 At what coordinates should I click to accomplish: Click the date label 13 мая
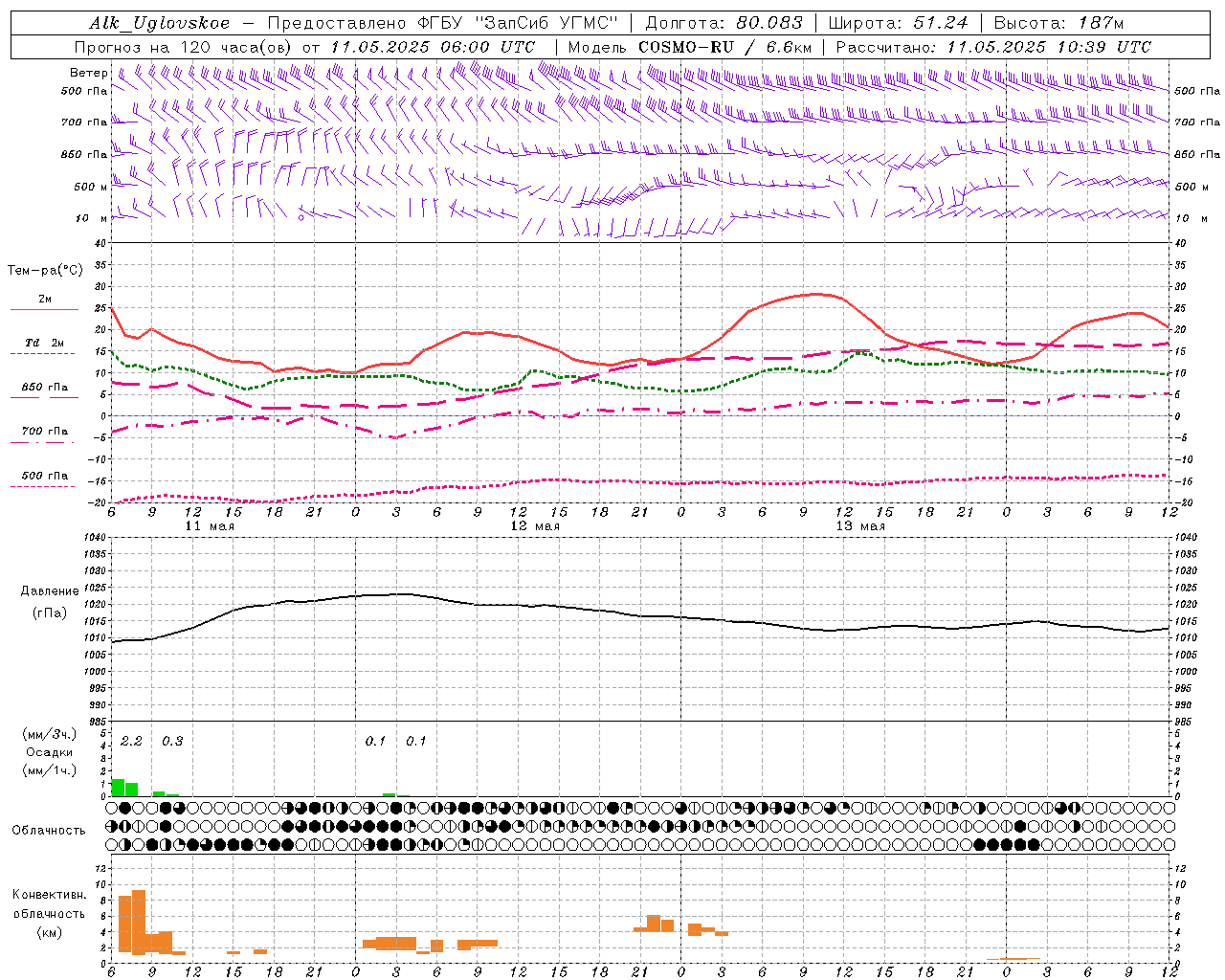click(x=860, y=526)
